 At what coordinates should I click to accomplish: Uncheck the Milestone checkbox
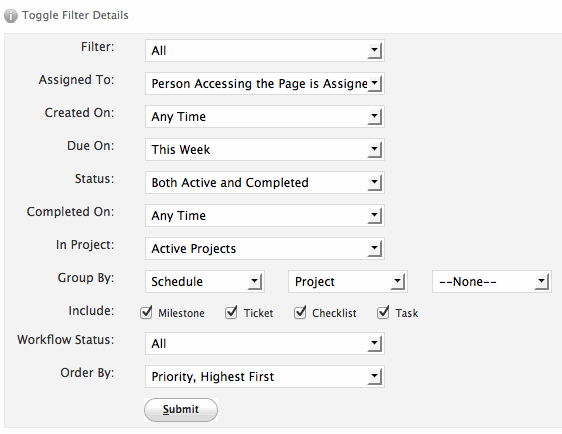point(146,313)
